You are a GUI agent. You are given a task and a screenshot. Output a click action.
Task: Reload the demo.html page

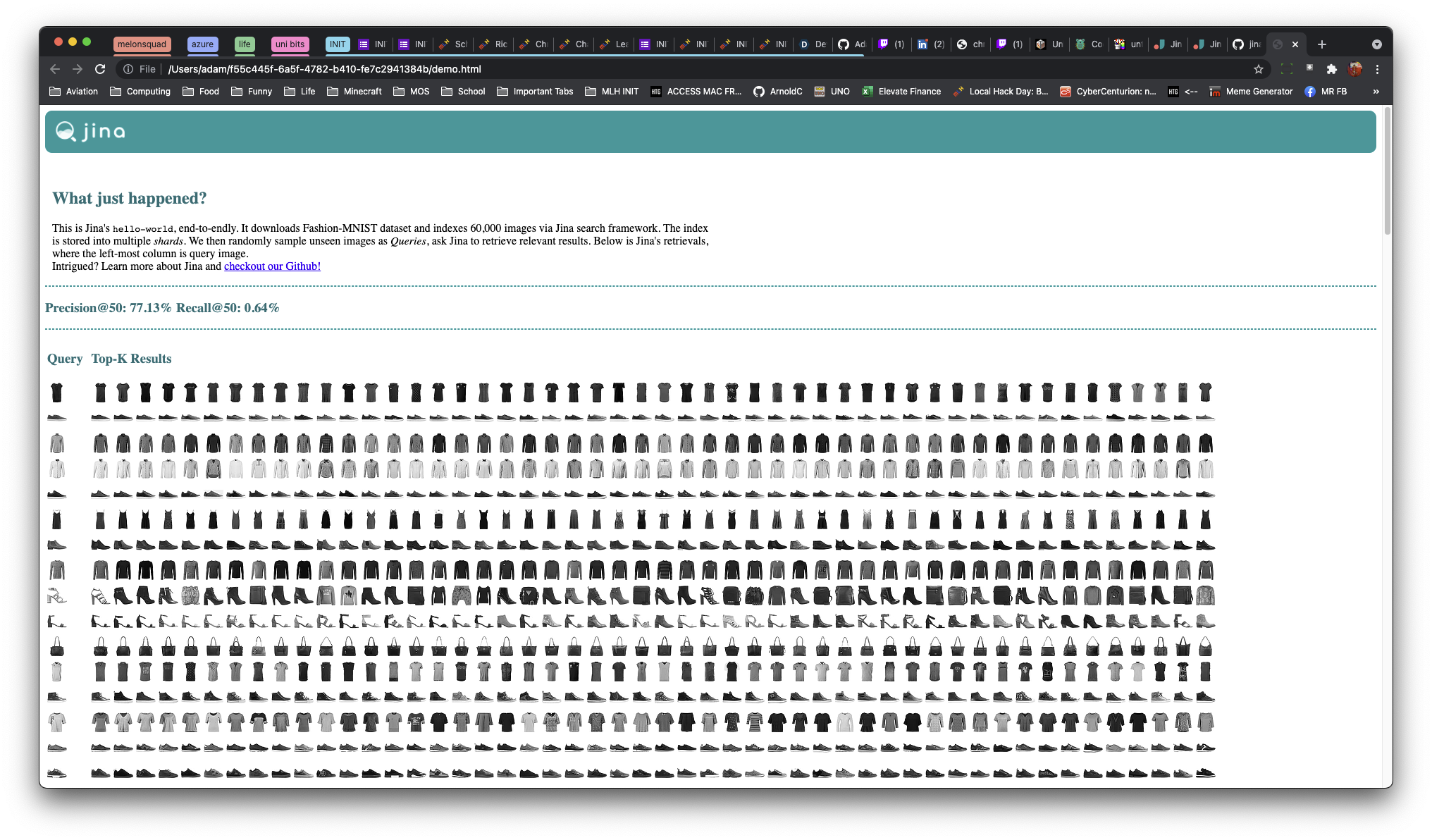tap(100, 69)
